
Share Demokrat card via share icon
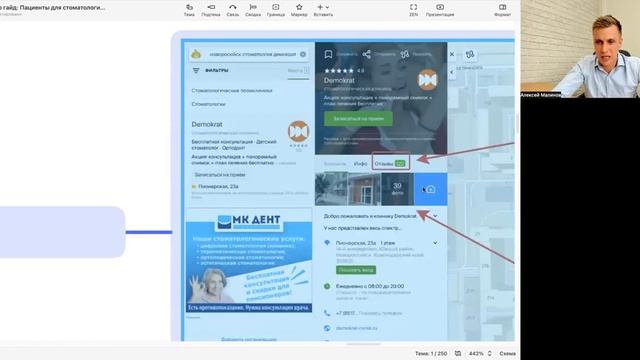367,54
